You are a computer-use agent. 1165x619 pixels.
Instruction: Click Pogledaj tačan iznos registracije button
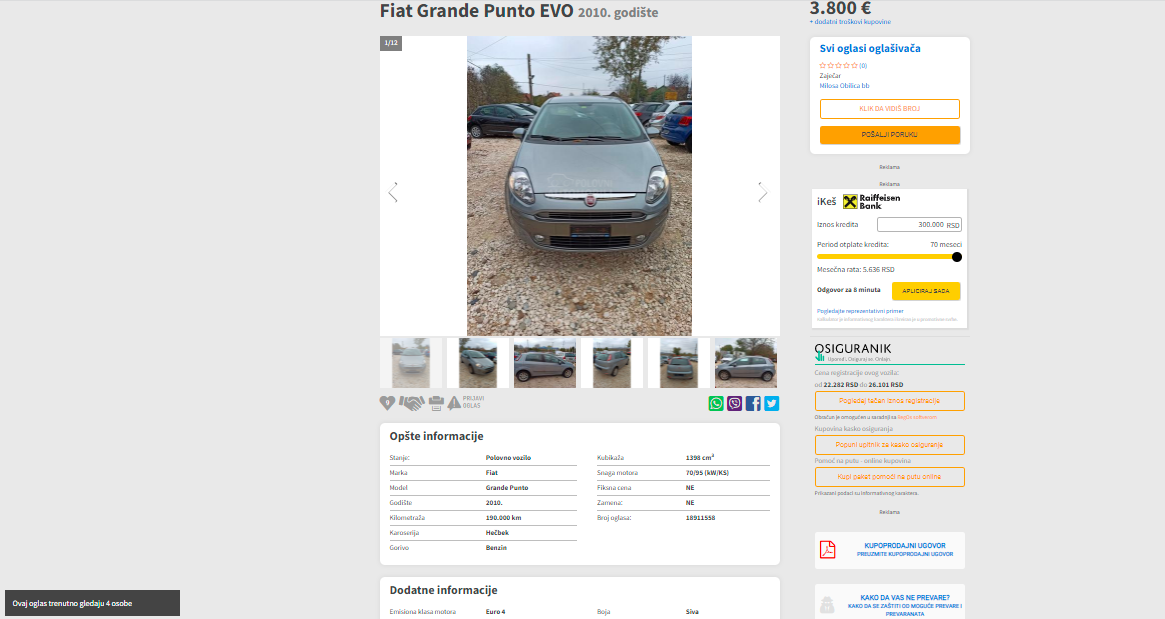(x=889, y=401)
